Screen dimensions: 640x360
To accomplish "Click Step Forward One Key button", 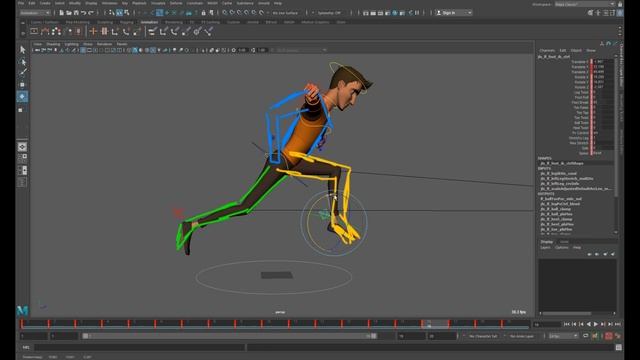I will click(x=603, y=324).
